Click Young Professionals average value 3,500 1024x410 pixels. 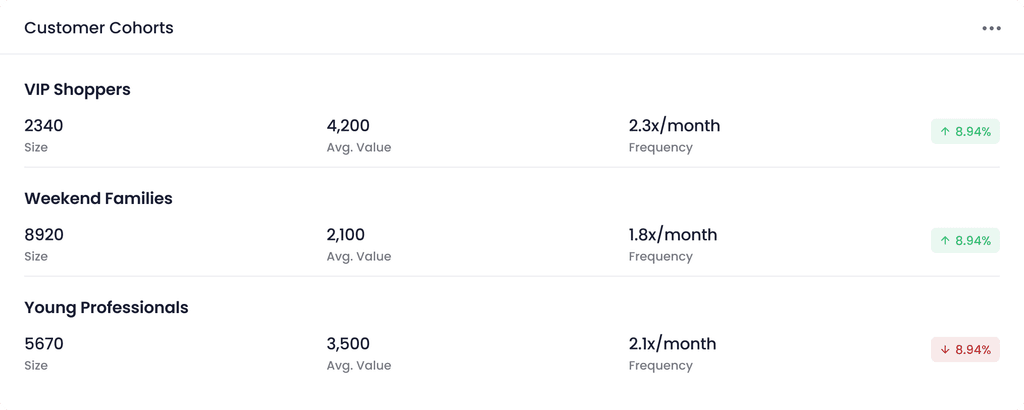pyautogui.click(x=348, y=344)
